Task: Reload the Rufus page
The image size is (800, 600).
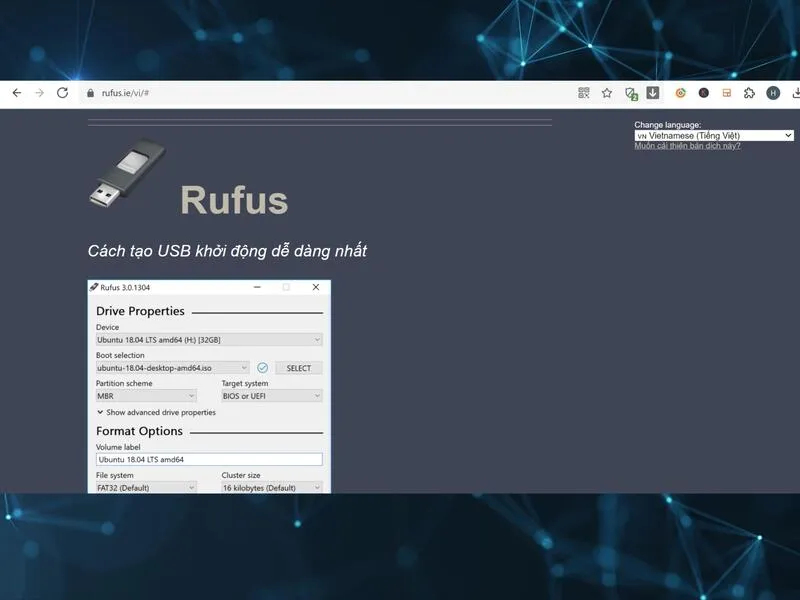Action: 62,93
